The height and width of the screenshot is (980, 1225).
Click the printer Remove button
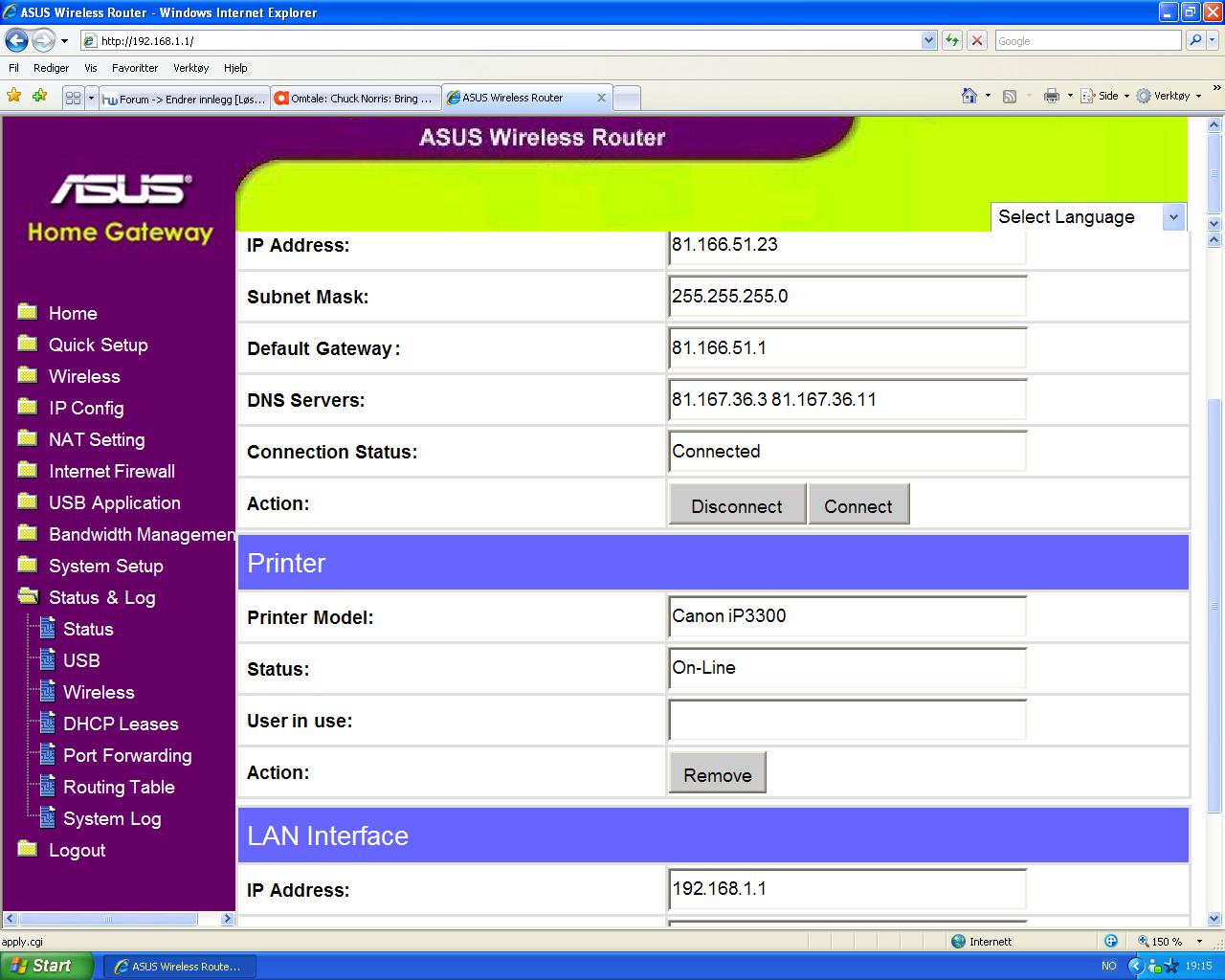point(718,774)
